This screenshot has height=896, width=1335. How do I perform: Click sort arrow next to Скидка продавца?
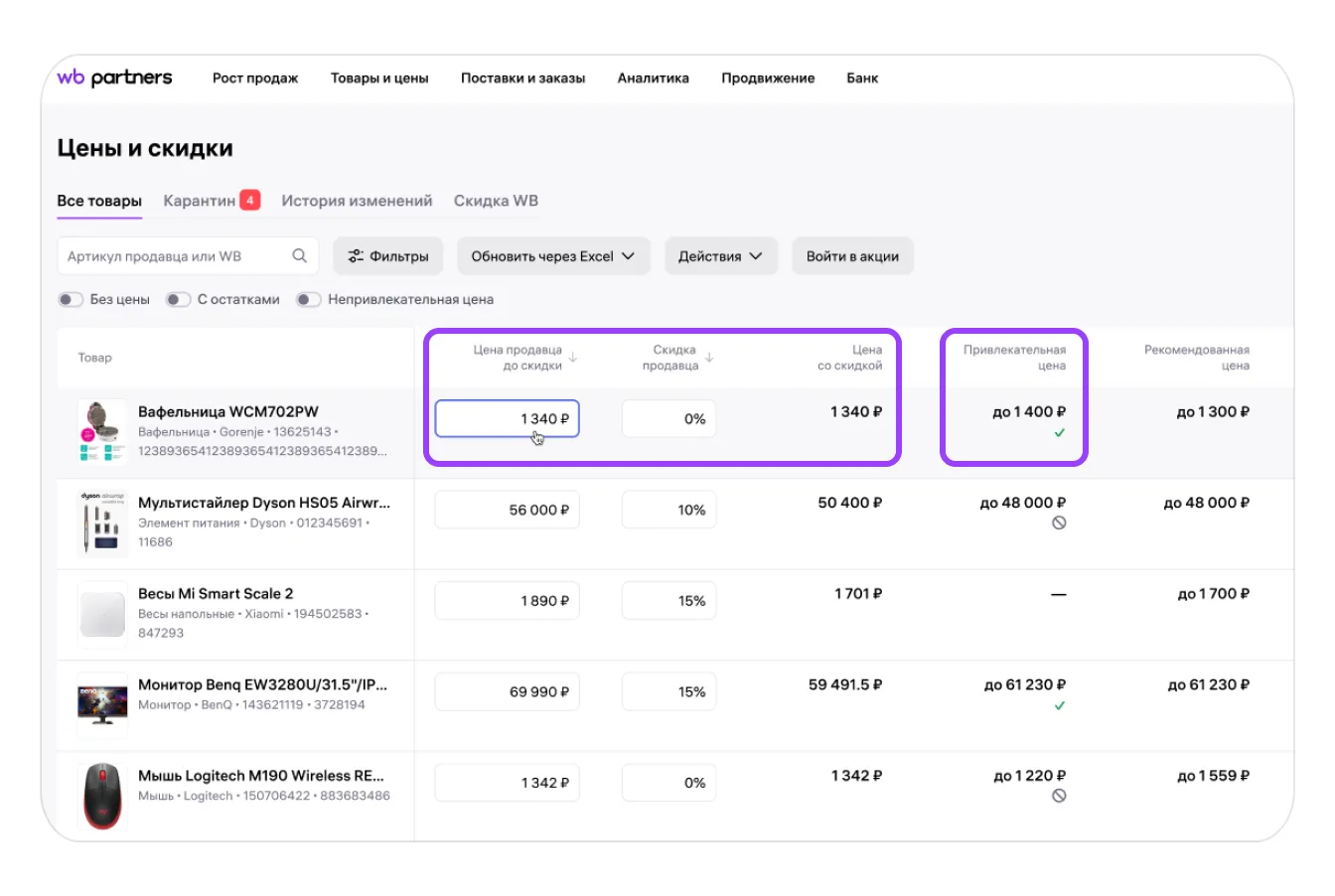click(709, 358)
